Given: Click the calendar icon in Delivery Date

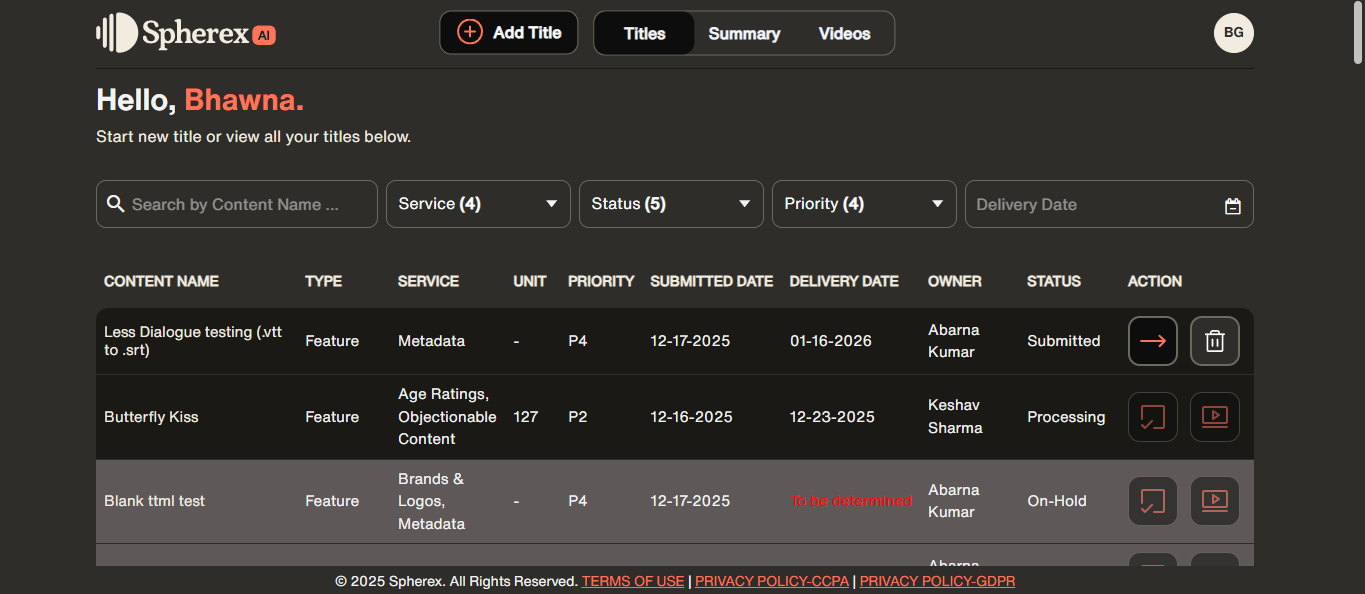Looking at the screenshot, I should tap(1232, 205).
